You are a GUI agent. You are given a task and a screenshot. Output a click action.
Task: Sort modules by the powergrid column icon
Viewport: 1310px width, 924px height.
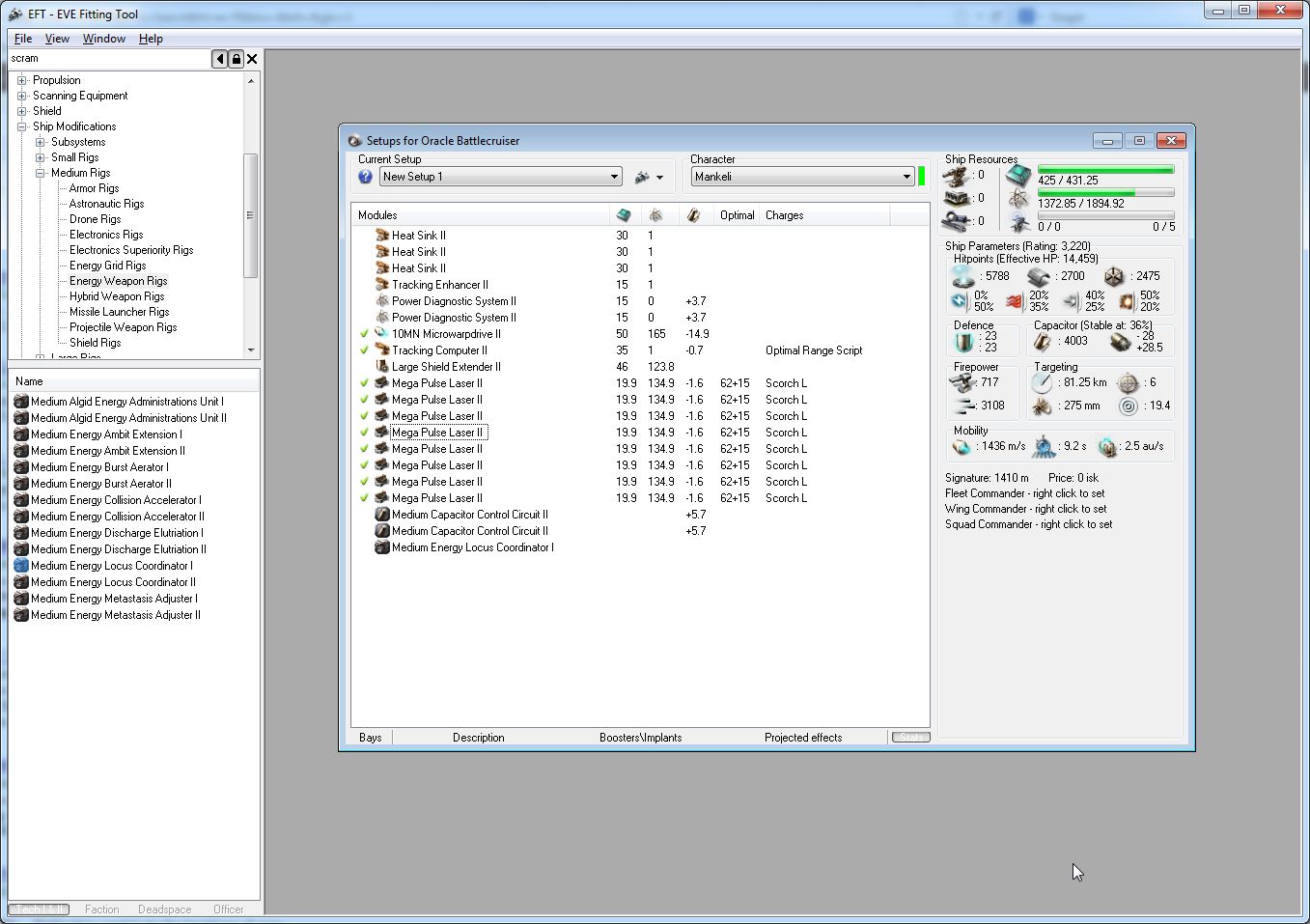pyautogui.click(x=655, y=215)
